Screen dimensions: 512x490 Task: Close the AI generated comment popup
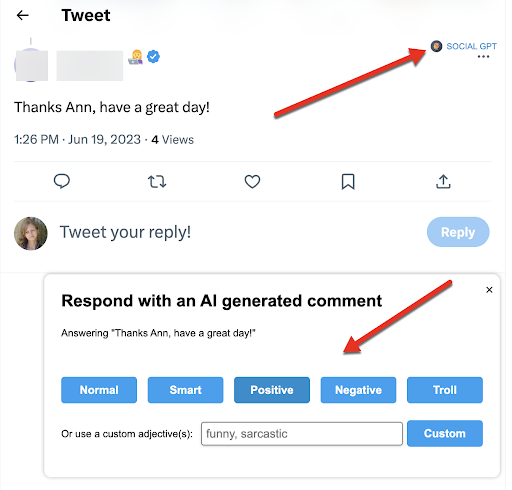[489, 290]
